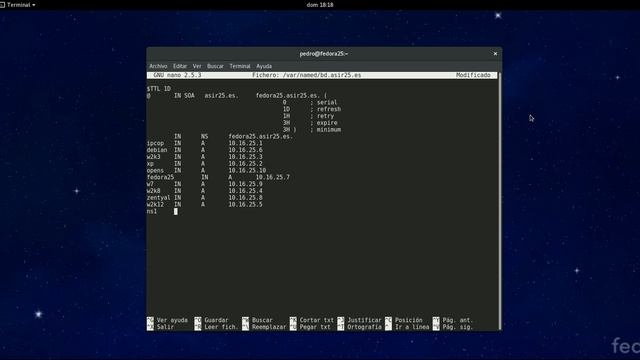Click the Cortar txt shortcut label

click(x=317, y=320)
